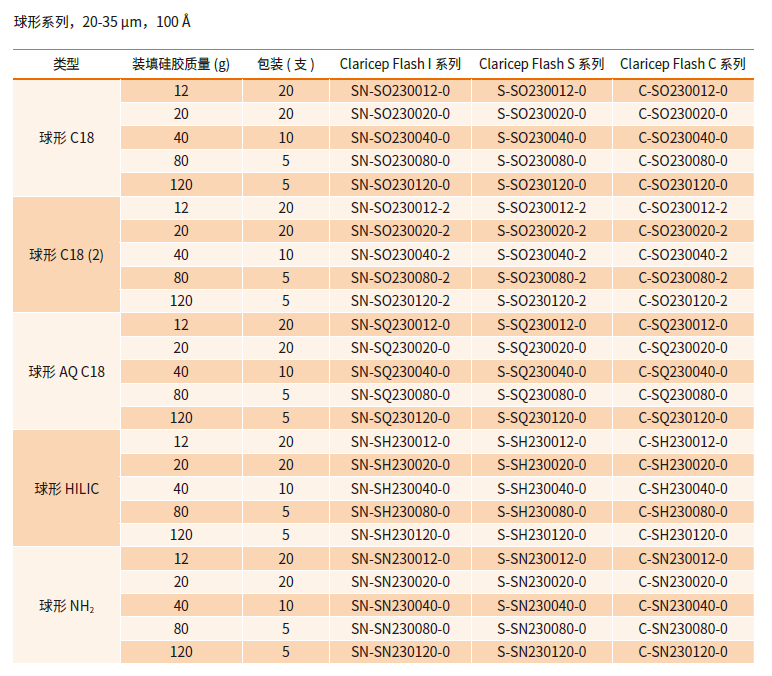The height and width of the screenshot is (676, 772).
Task: Select the 球形 C18 (2) type cell
Action: tap(66, 255)
